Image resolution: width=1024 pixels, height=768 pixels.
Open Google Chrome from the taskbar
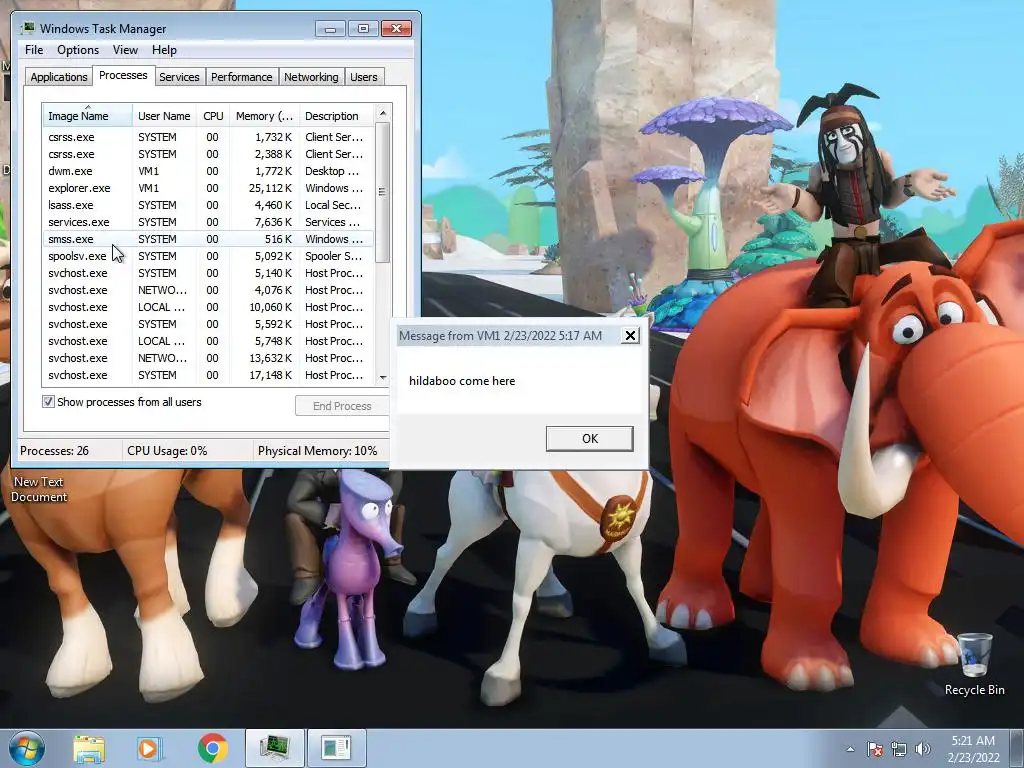pyautogui.click(x=212, y=748)
